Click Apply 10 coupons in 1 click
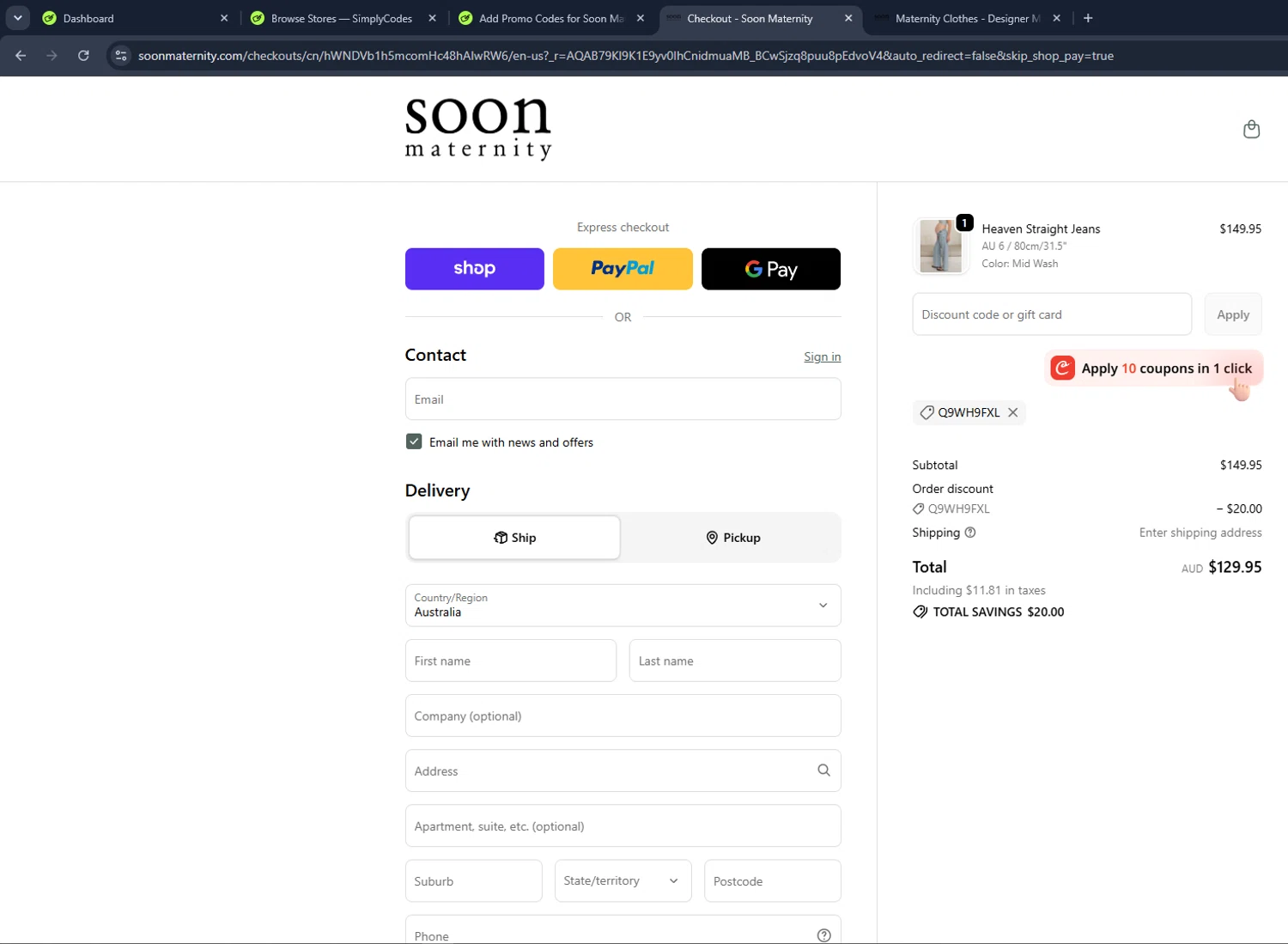 tap(1153, 368)
